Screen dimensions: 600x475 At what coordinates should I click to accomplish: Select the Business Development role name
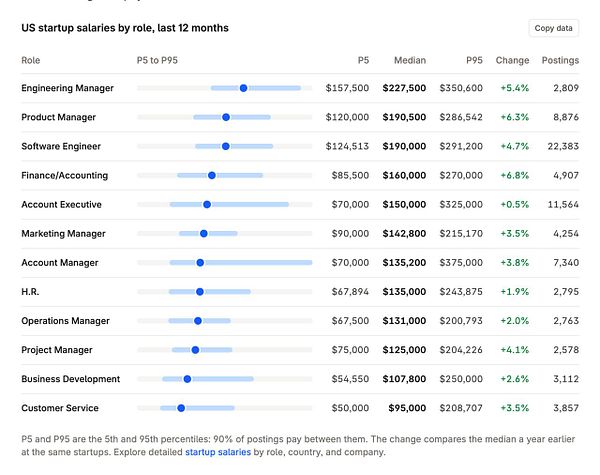pos(70,379)
